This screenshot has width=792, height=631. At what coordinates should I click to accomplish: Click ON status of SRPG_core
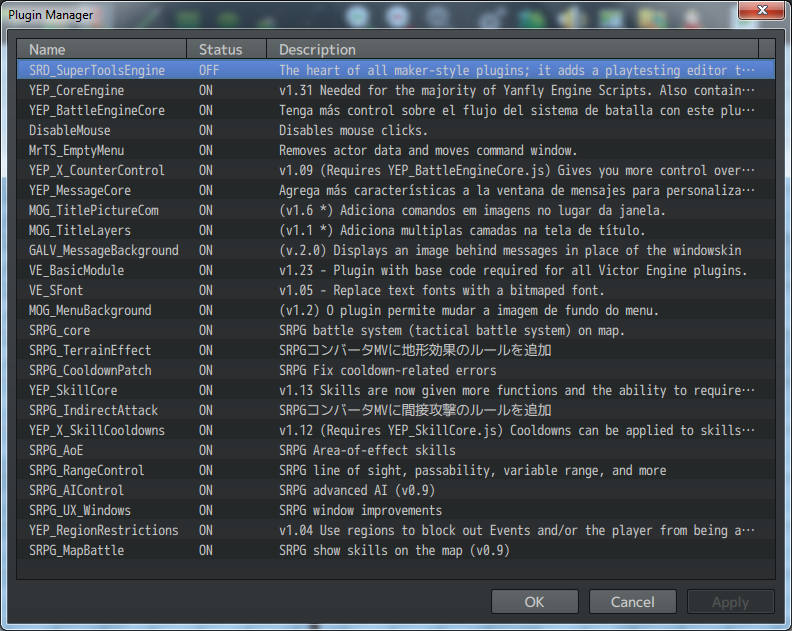[x=206, y=330]
